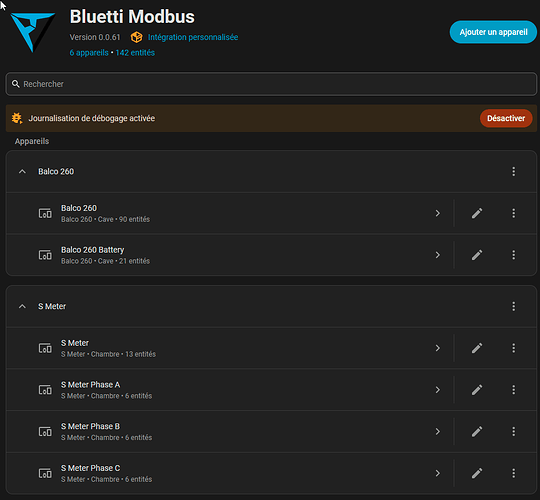Click 'Journalisation de débogage activée' text
Screen dimensions: 540x500
(x=92, y=118)
